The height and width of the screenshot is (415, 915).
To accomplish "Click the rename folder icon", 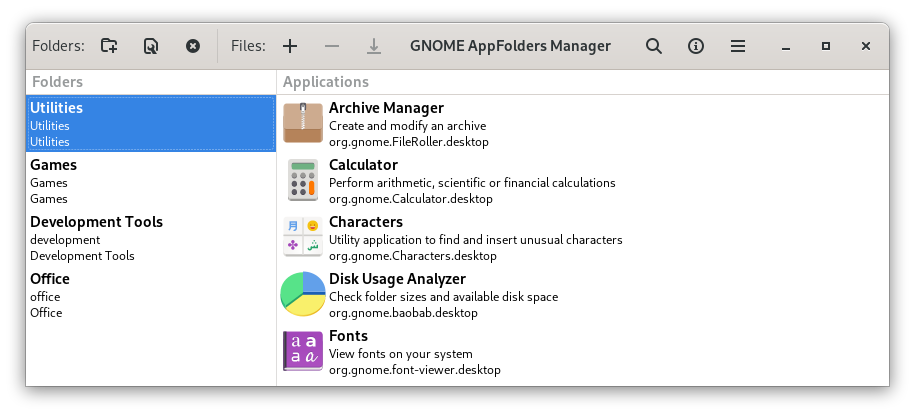I will [151, 46].
